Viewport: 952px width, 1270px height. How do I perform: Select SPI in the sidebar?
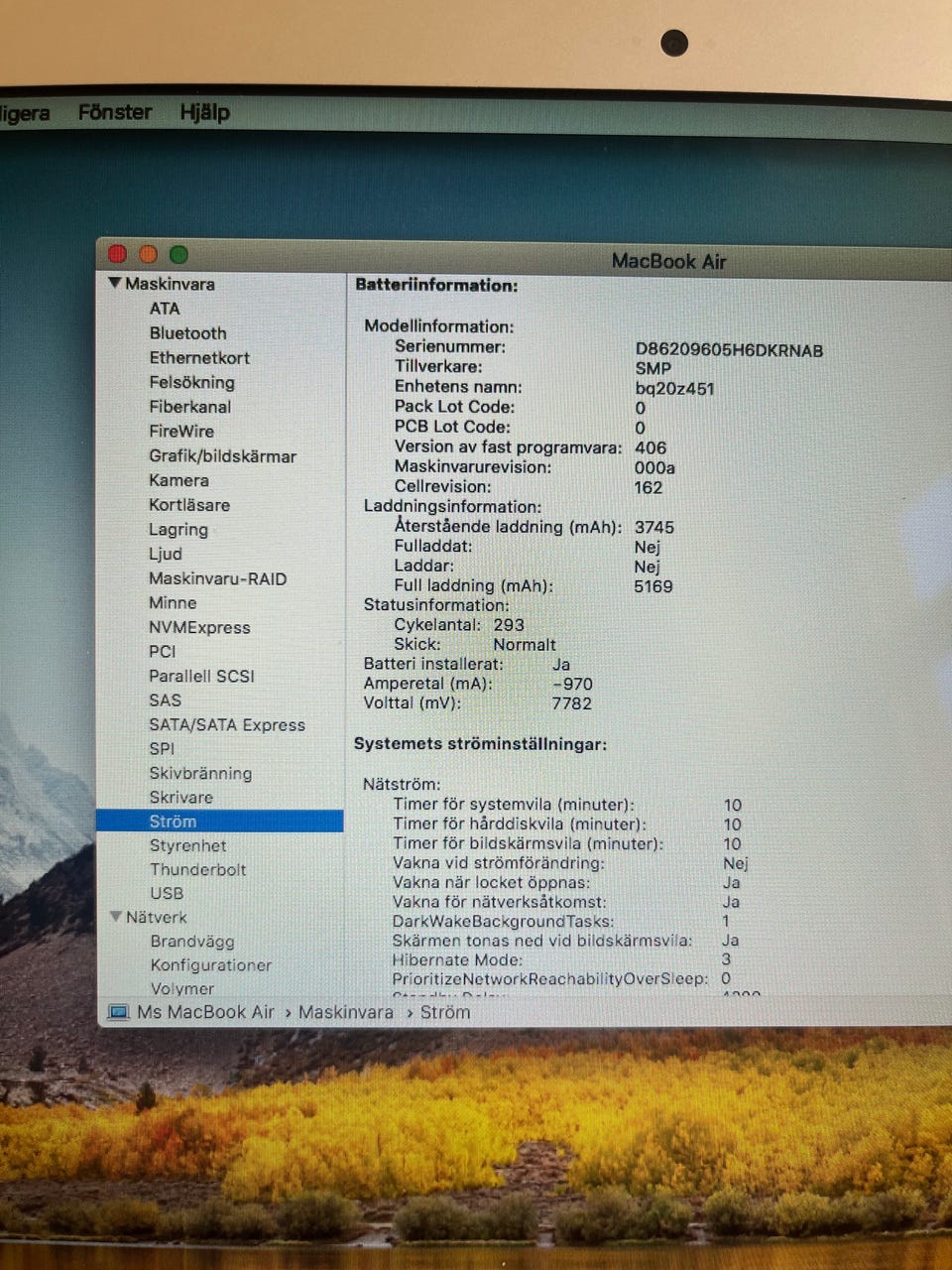click(162, 748)
